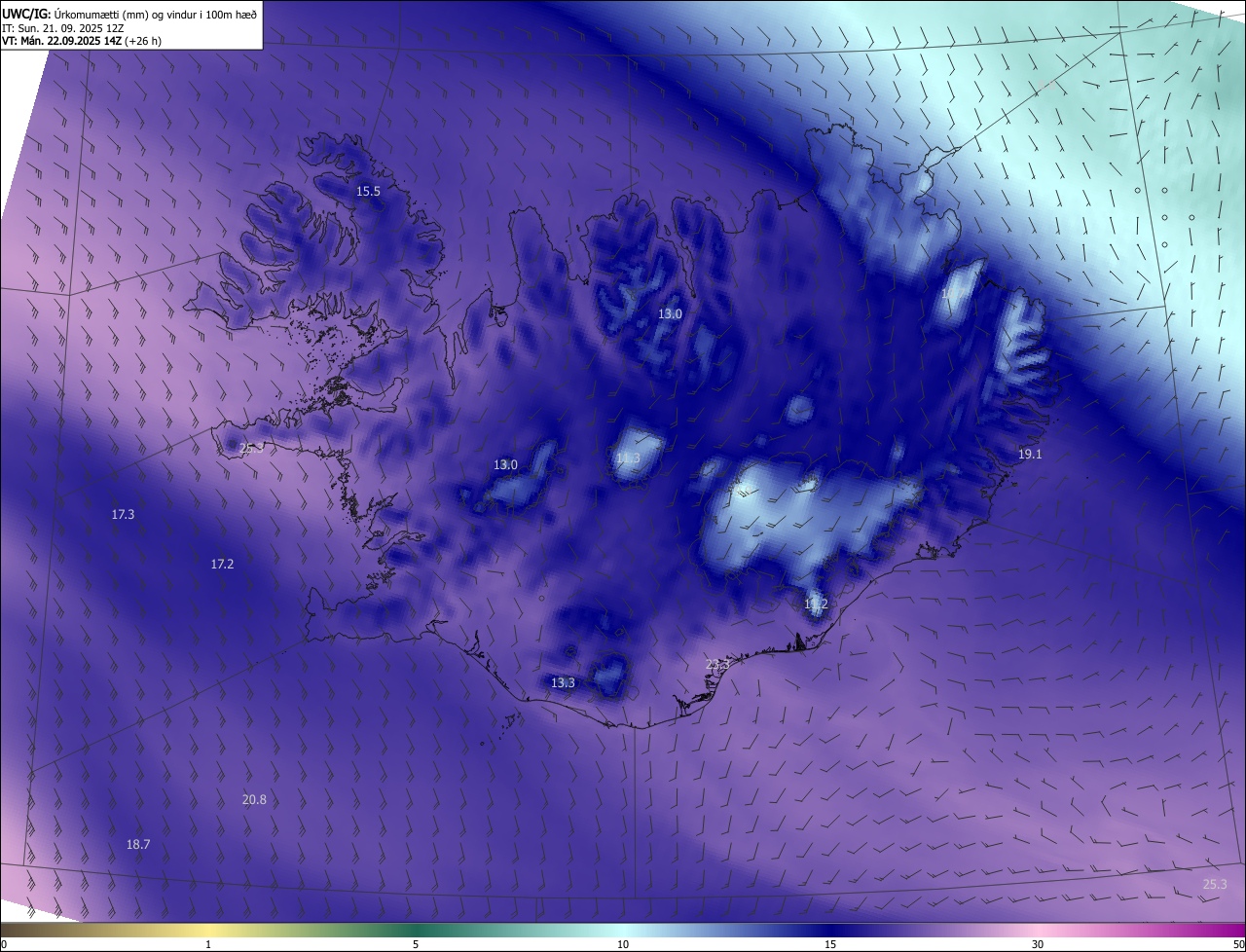The image size is (1246, 952).
Task: Click the 15 label on the colorbar
Action: [x=830, y=944]
